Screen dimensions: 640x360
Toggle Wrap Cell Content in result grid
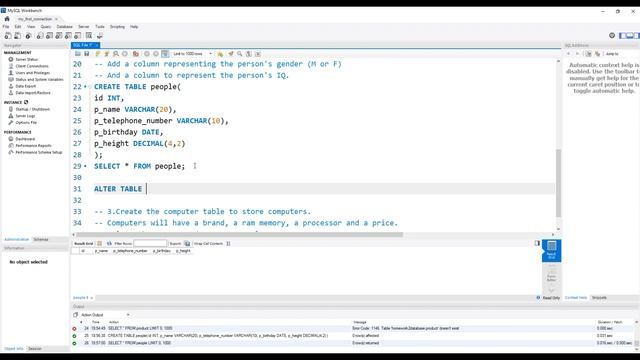(228, 244)
